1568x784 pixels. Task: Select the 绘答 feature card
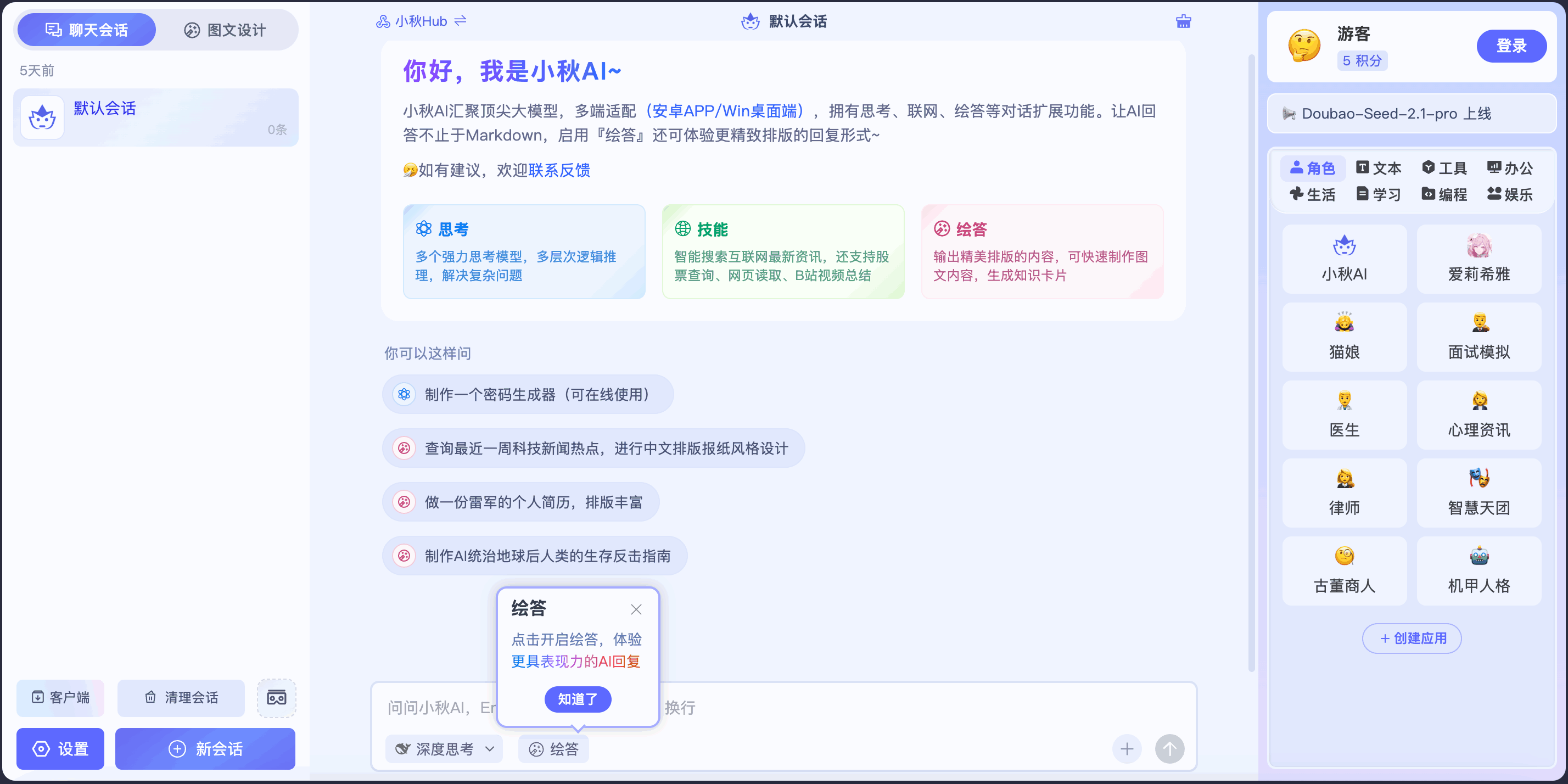[1041, 251]
